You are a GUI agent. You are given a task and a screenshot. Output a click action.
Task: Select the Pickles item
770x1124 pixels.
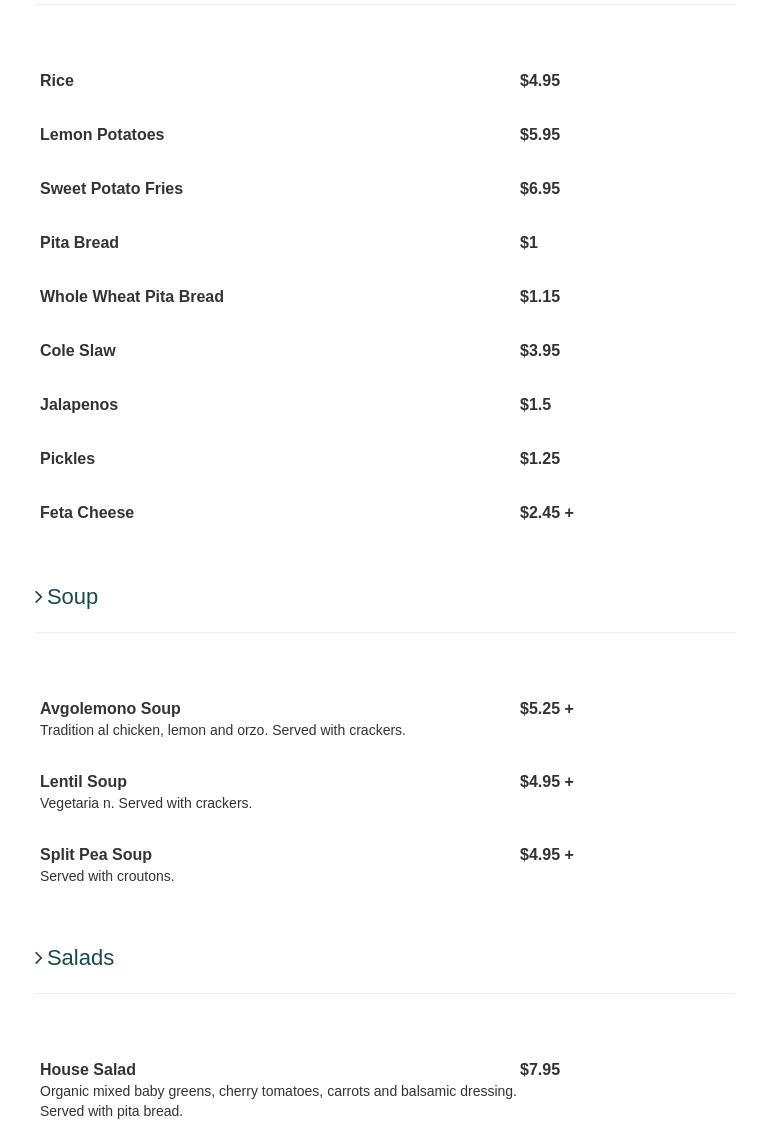coord(67,459)
